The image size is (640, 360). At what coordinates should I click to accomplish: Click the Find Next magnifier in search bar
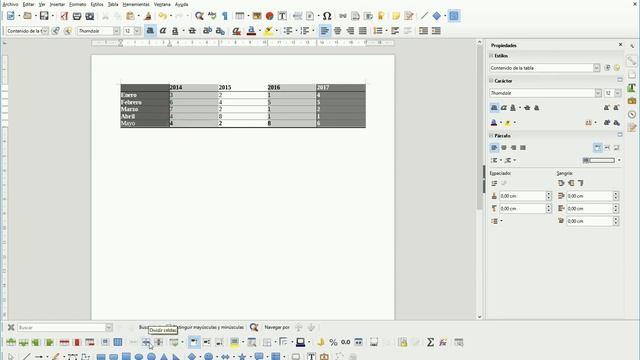[254, 327]
